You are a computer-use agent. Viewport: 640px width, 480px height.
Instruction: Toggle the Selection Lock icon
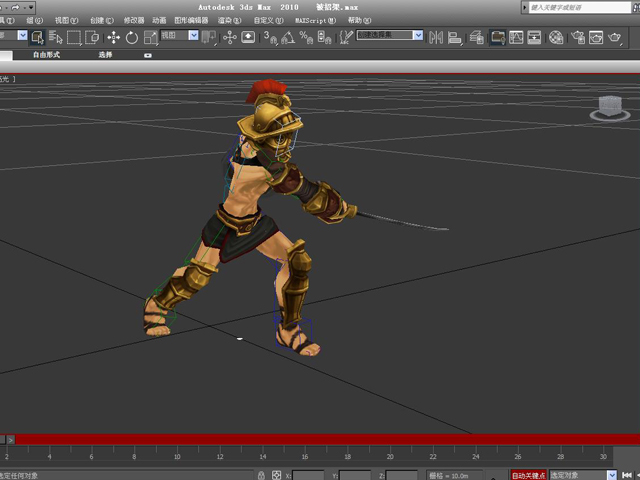pos(261,475)
